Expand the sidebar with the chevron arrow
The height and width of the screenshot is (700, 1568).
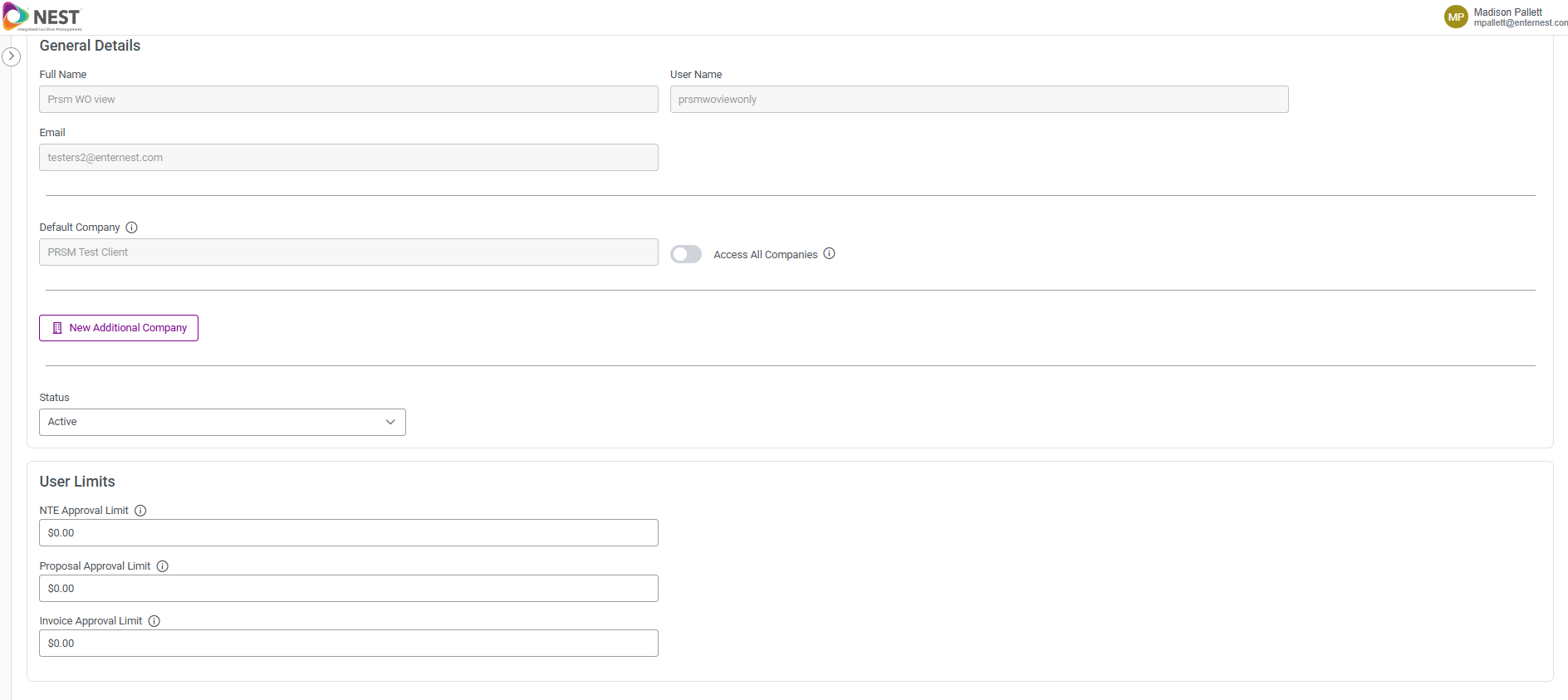point(12,56)
